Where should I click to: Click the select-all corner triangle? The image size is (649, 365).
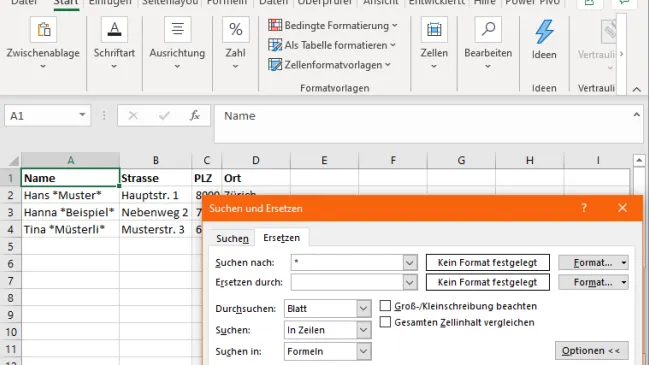(x=13, y=161)
